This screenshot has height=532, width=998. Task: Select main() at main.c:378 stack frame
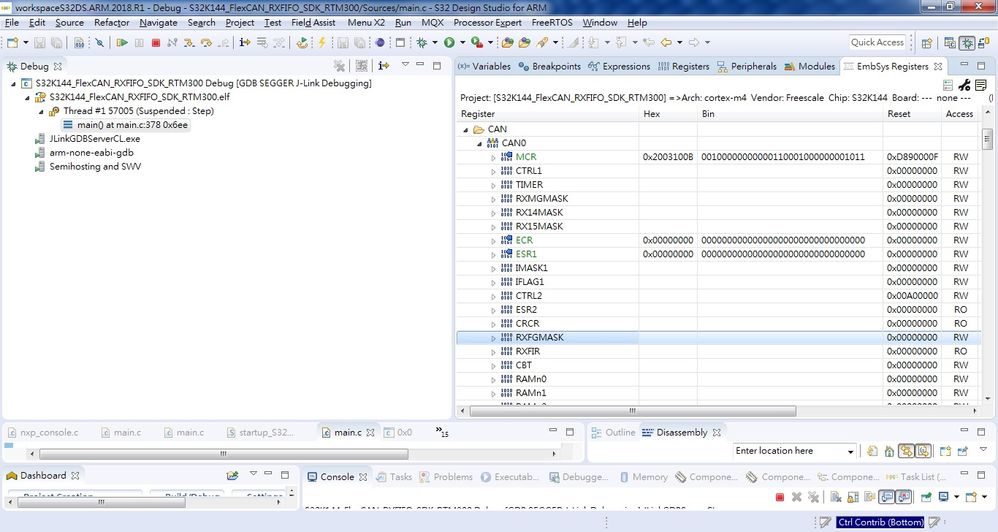(126, 125)
